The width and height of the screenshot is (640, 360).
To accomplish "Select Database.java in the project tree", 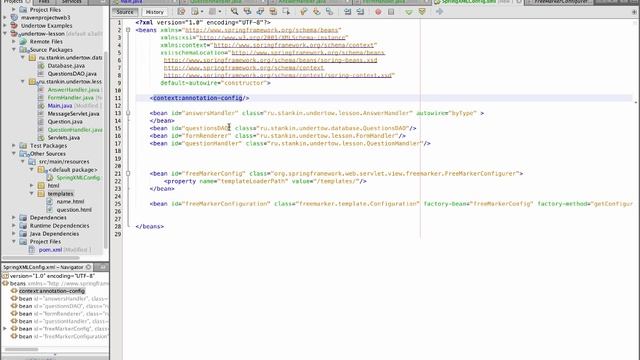I will pyautogui.click(x=66, y=65).
